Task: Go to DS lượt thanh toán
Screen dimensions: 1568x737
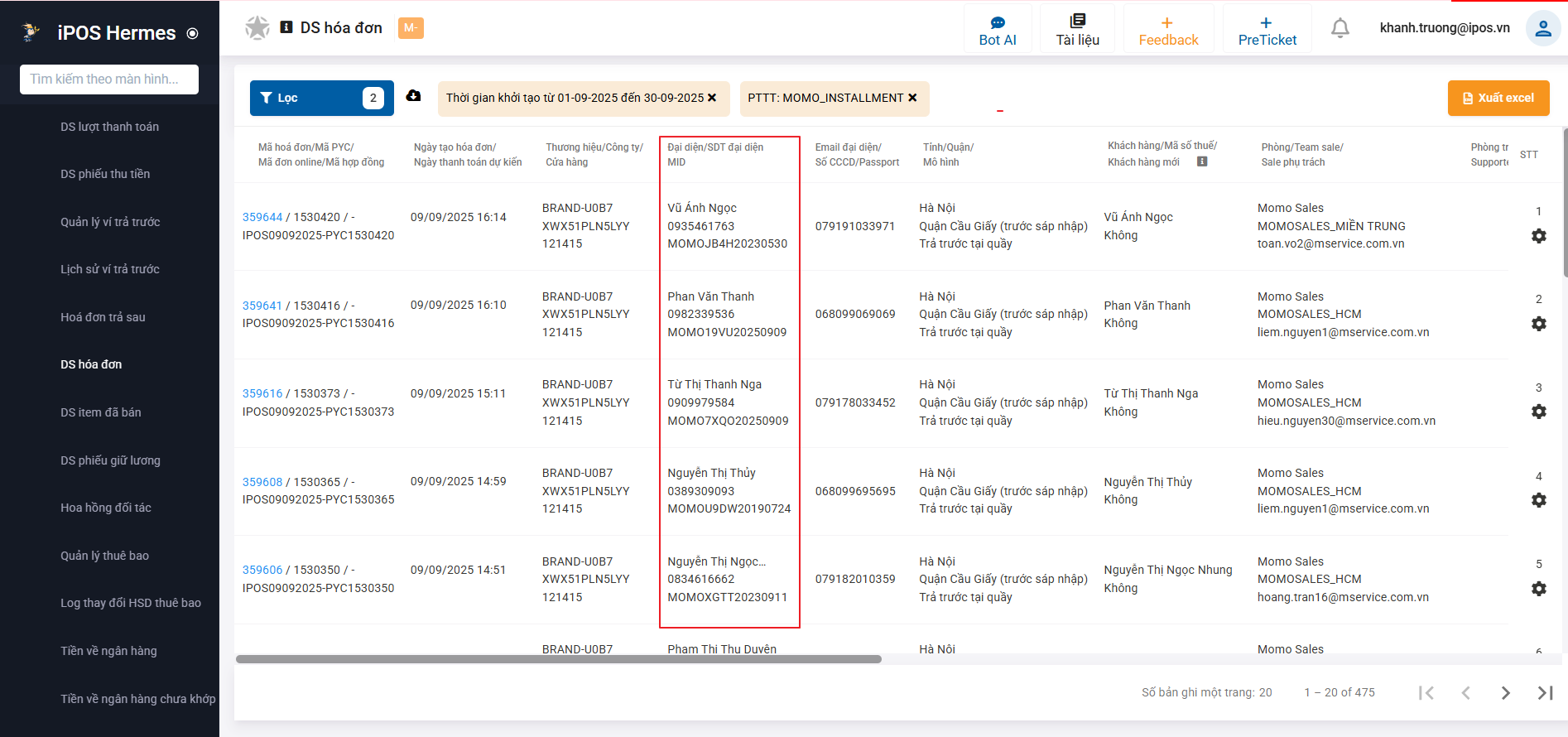Action: (109, 127)
